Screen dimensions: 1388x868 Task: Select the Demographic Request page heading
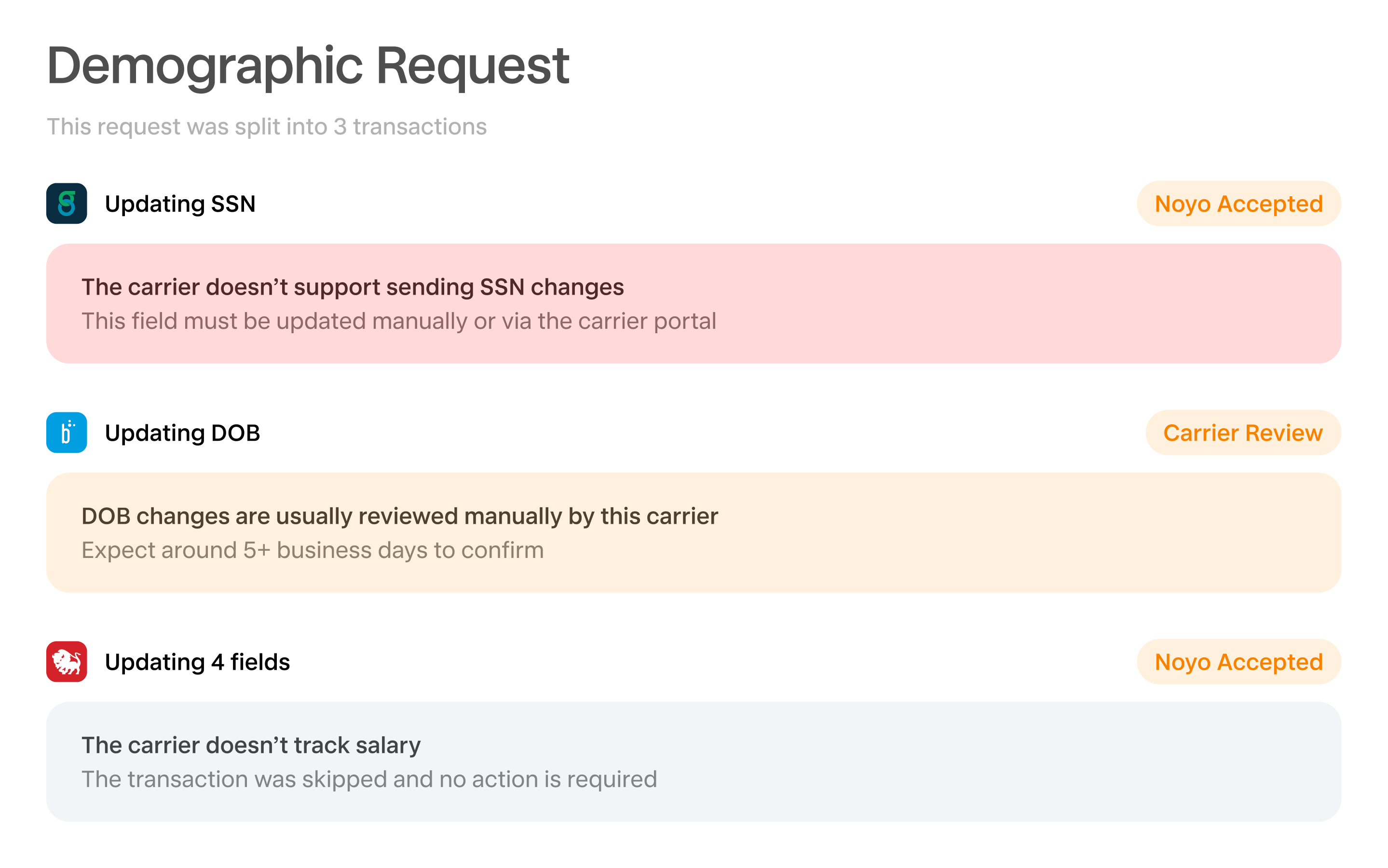coord(308,67)
